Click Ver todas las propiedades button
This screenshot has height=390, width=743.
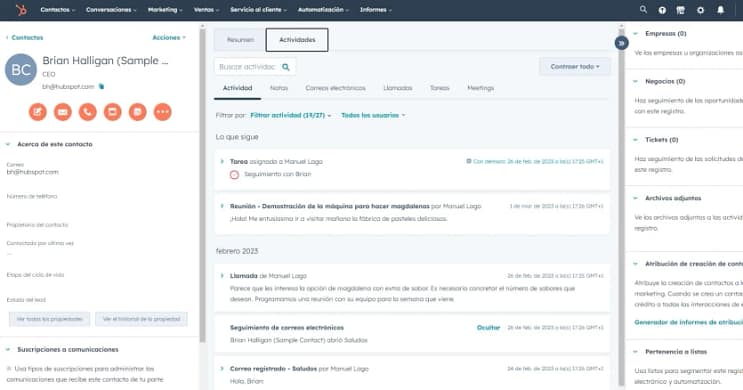[49, 319]
